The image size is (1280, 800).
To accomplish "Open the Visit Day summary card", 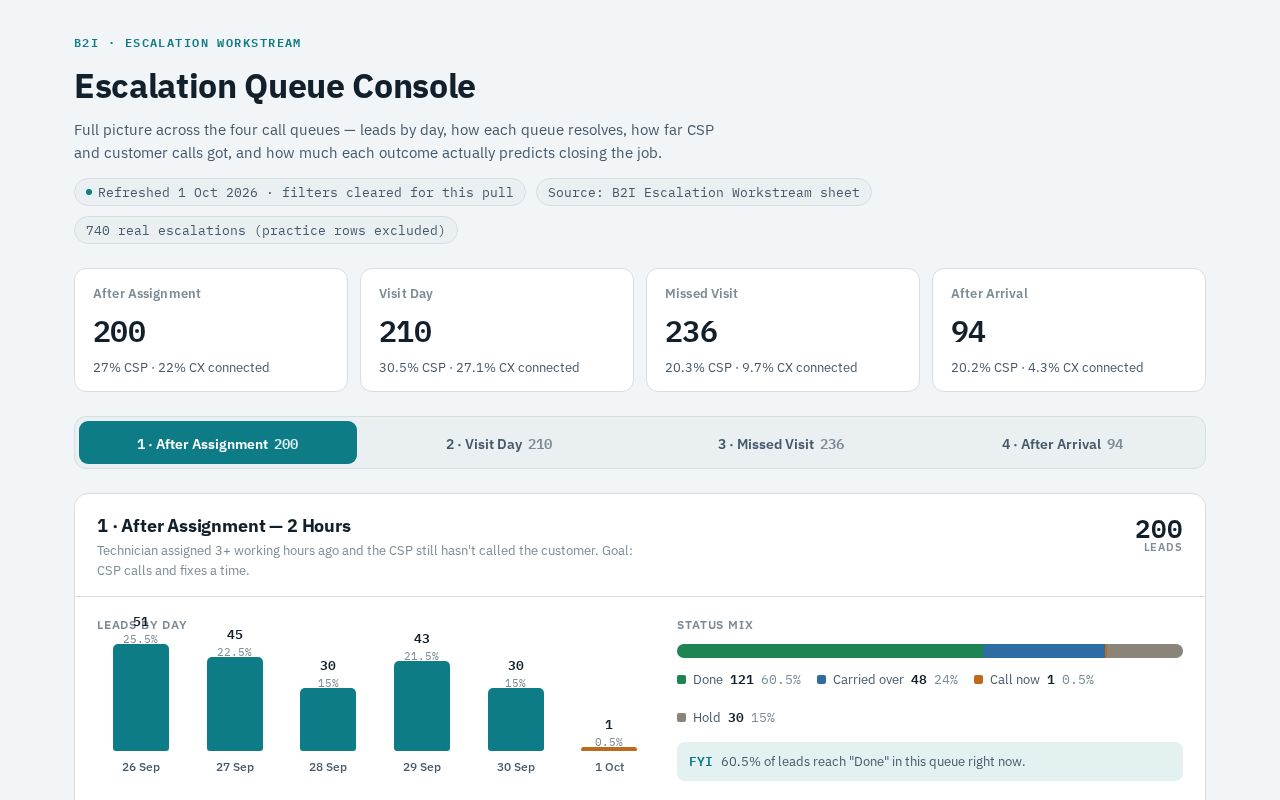I will pyautogui.click(x=497, y=330).
